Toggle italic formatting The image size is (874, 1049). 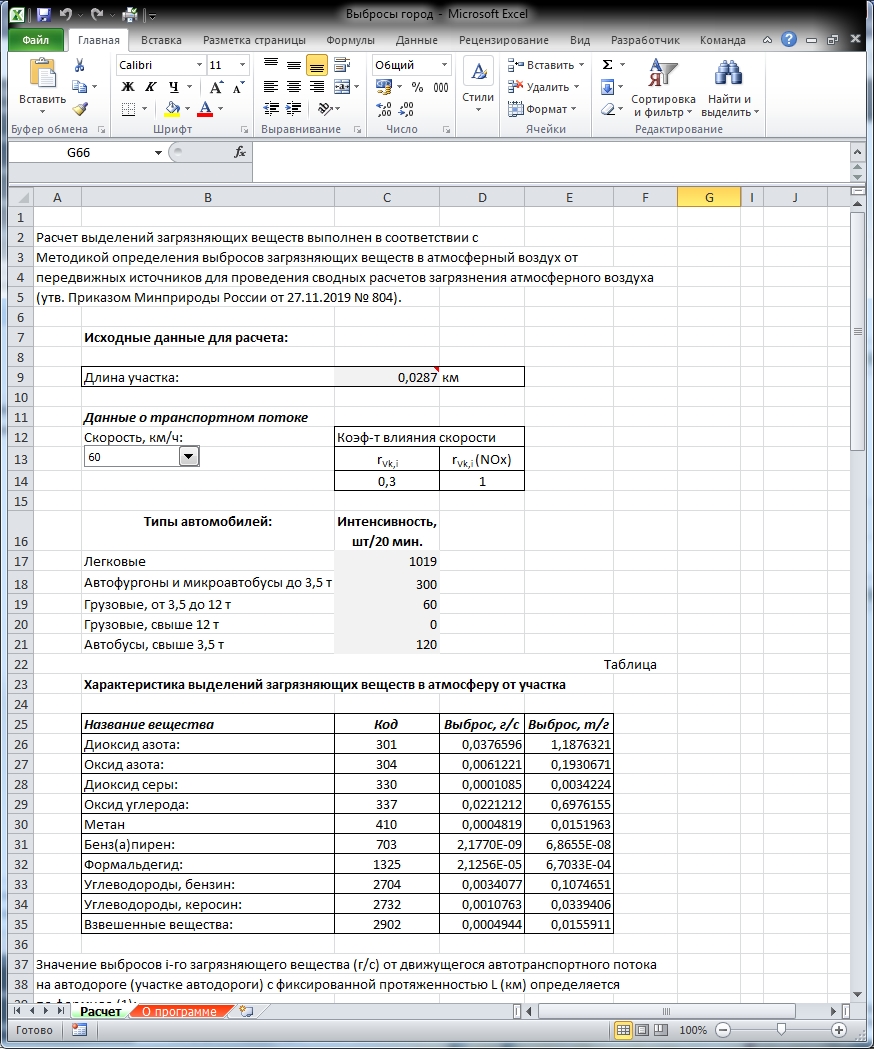(x=151, y=87)
